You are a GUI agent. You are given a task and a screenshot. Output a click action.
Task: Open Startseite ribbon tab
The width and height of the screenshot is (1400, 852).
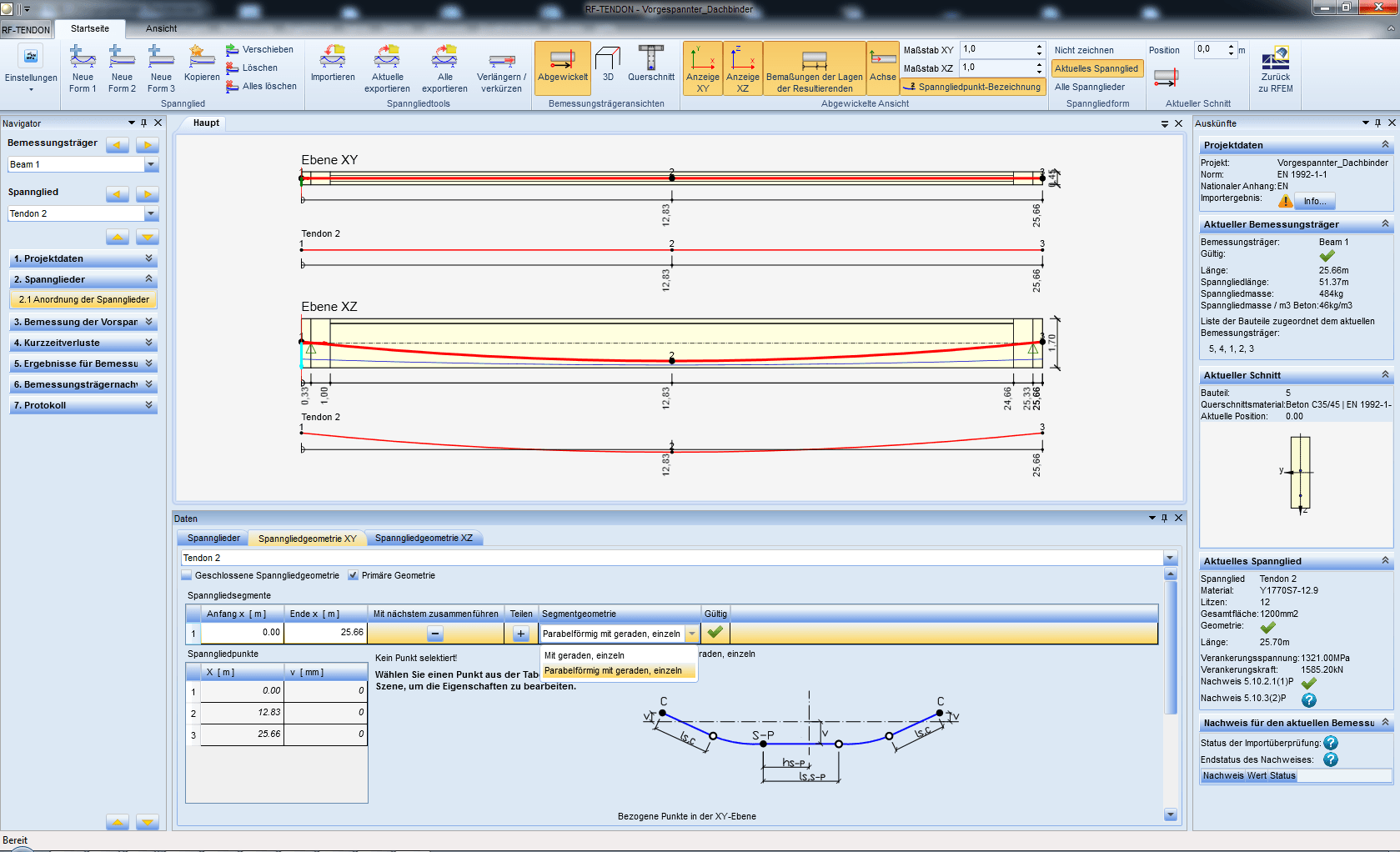pyautogui.click(x=90, y=28)
